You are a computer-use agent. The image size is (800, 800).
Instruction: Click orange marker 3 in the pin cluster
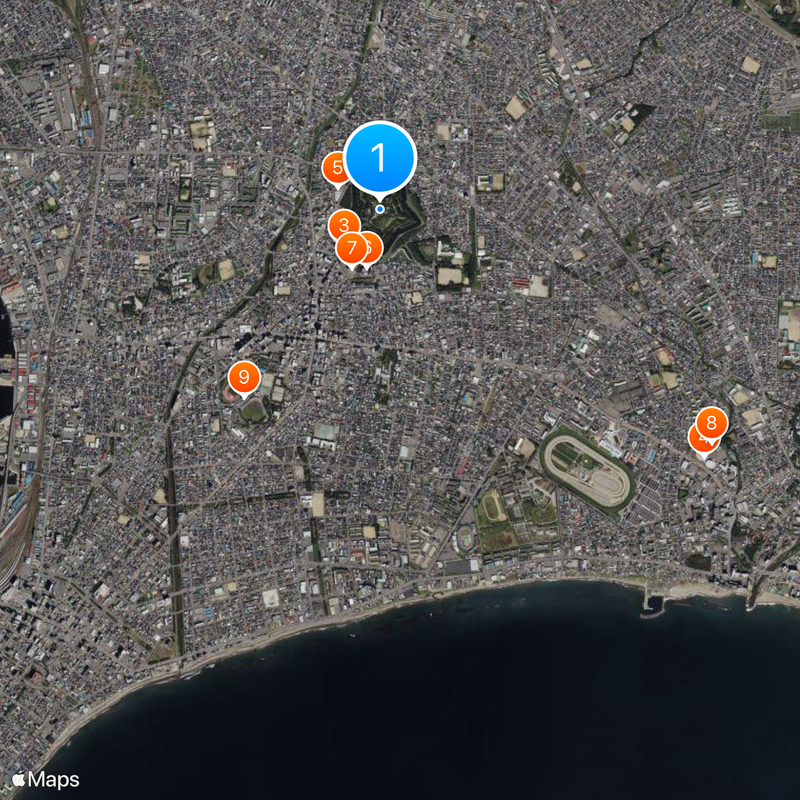pos(344,225)
